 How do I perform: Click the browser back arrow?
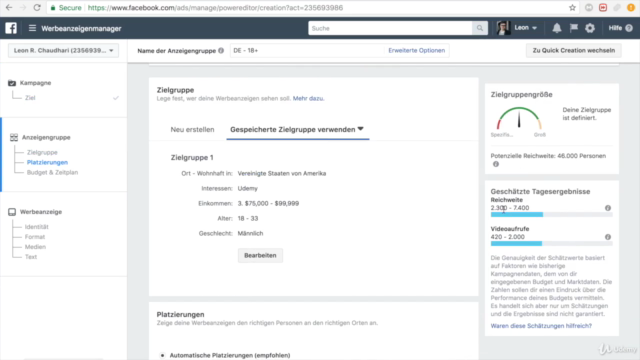tap(9, 7)
